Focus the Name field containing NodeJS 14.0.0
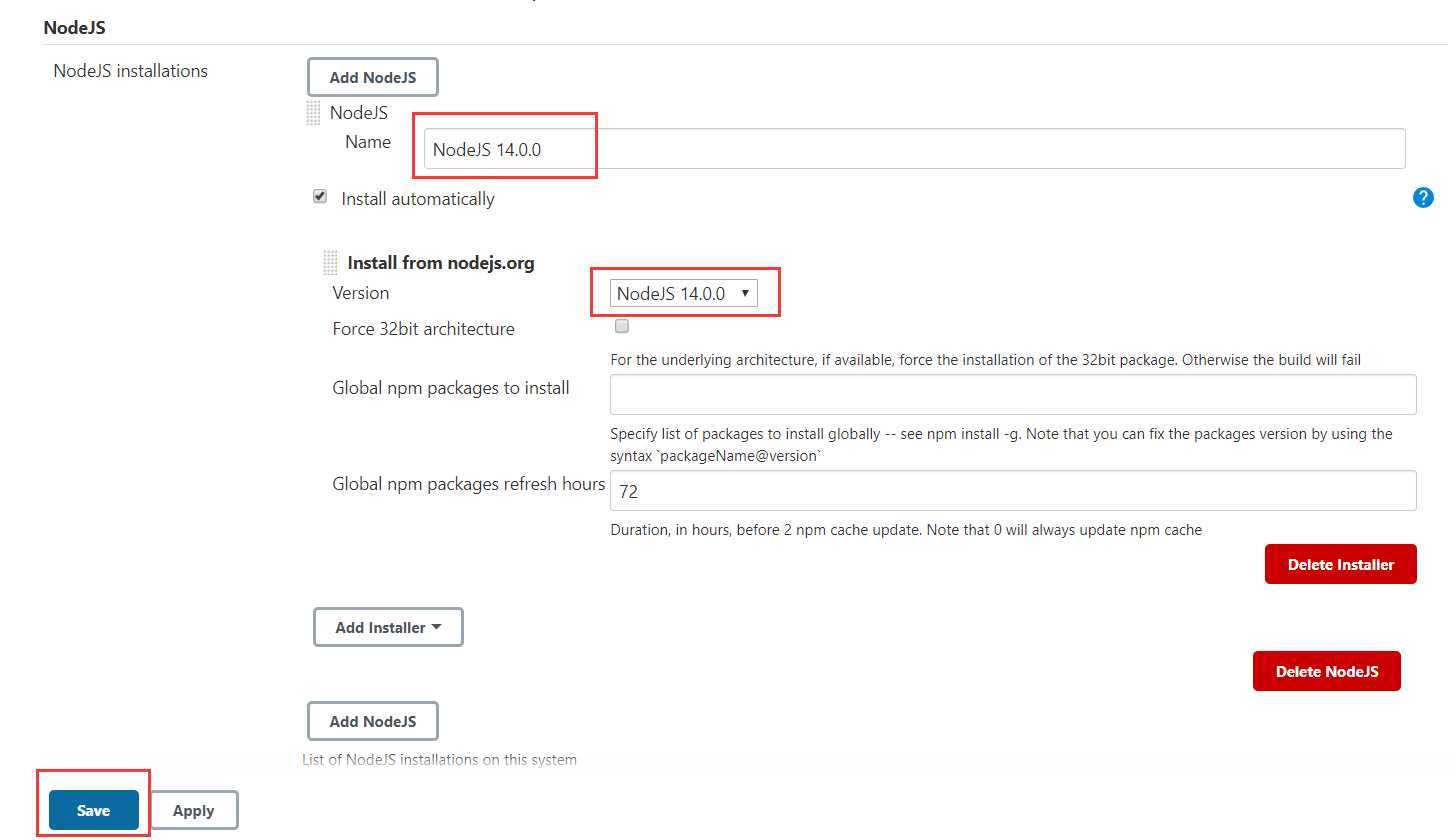Viewport: 1455px width, 840px height. [914, 149]
